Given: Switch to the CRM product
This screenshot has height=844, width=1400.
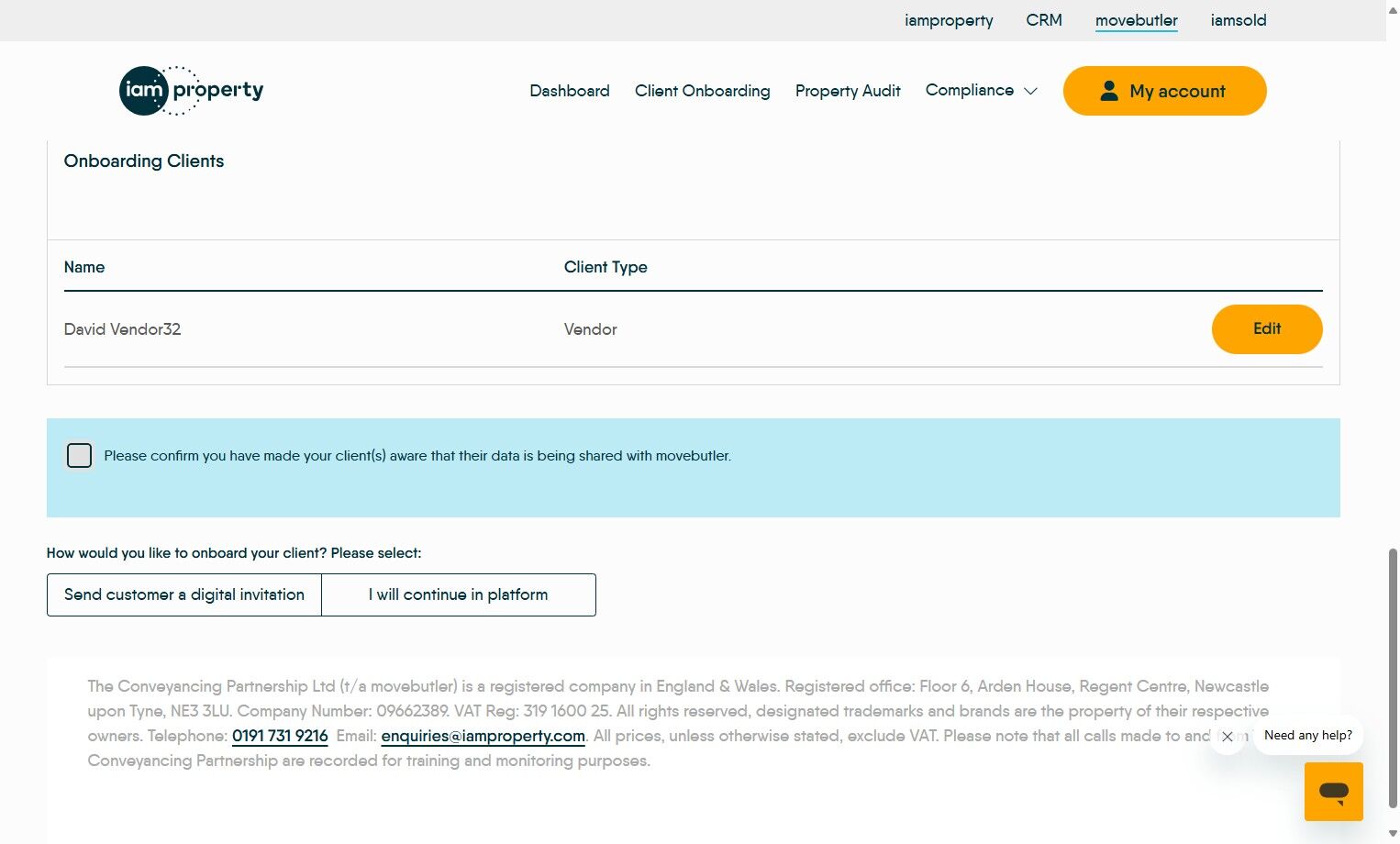Looking at the screenshot, I should (1044, 20).
